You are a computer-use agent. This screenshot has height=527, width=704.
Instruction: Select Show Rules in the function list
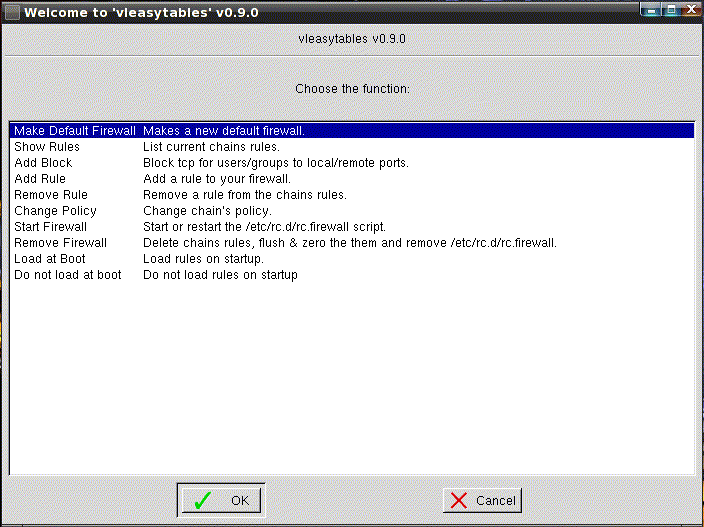click(x=47, y=147)
